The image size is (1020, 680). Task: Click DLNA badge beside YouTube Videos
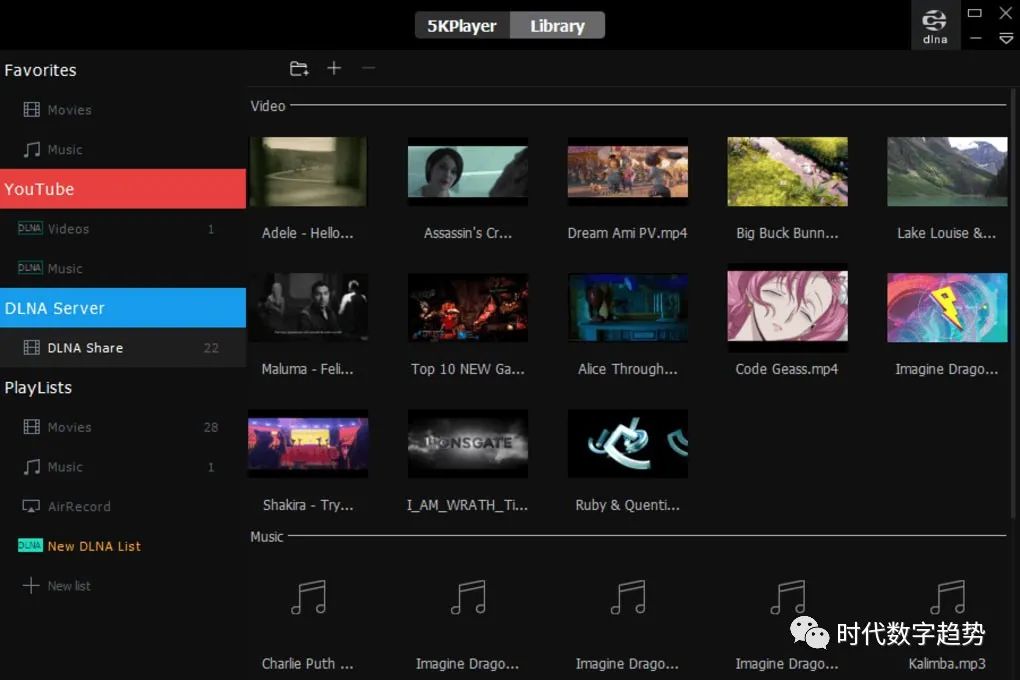pyautogui.click(x=30, y=228)
